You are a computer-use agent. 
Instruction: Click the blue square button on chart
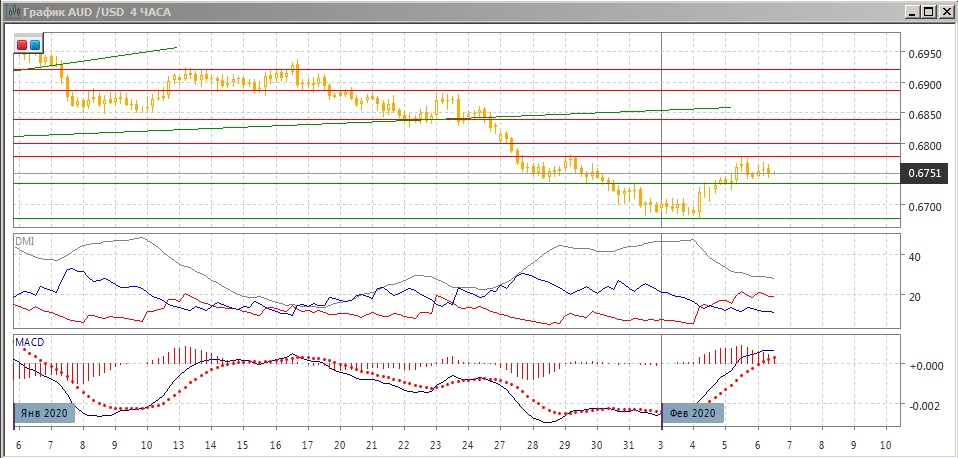pyautogui.click(x=35, y=45)
